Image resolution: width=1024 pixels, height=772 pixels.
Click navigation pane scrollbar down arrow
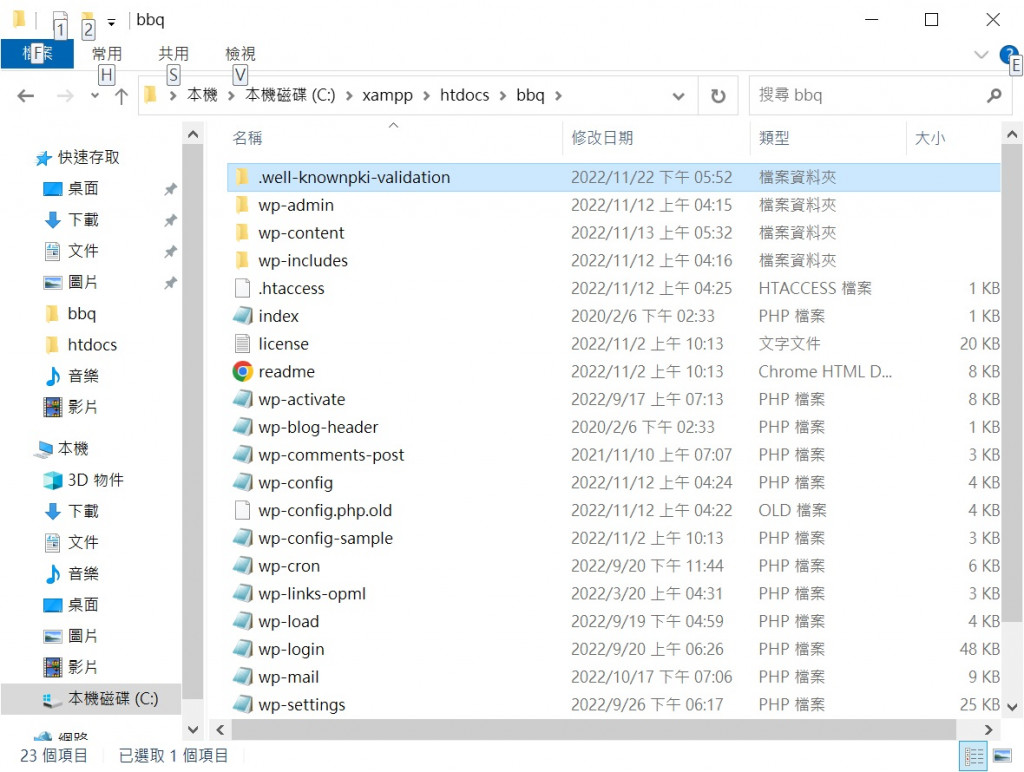tap(193, 730)
